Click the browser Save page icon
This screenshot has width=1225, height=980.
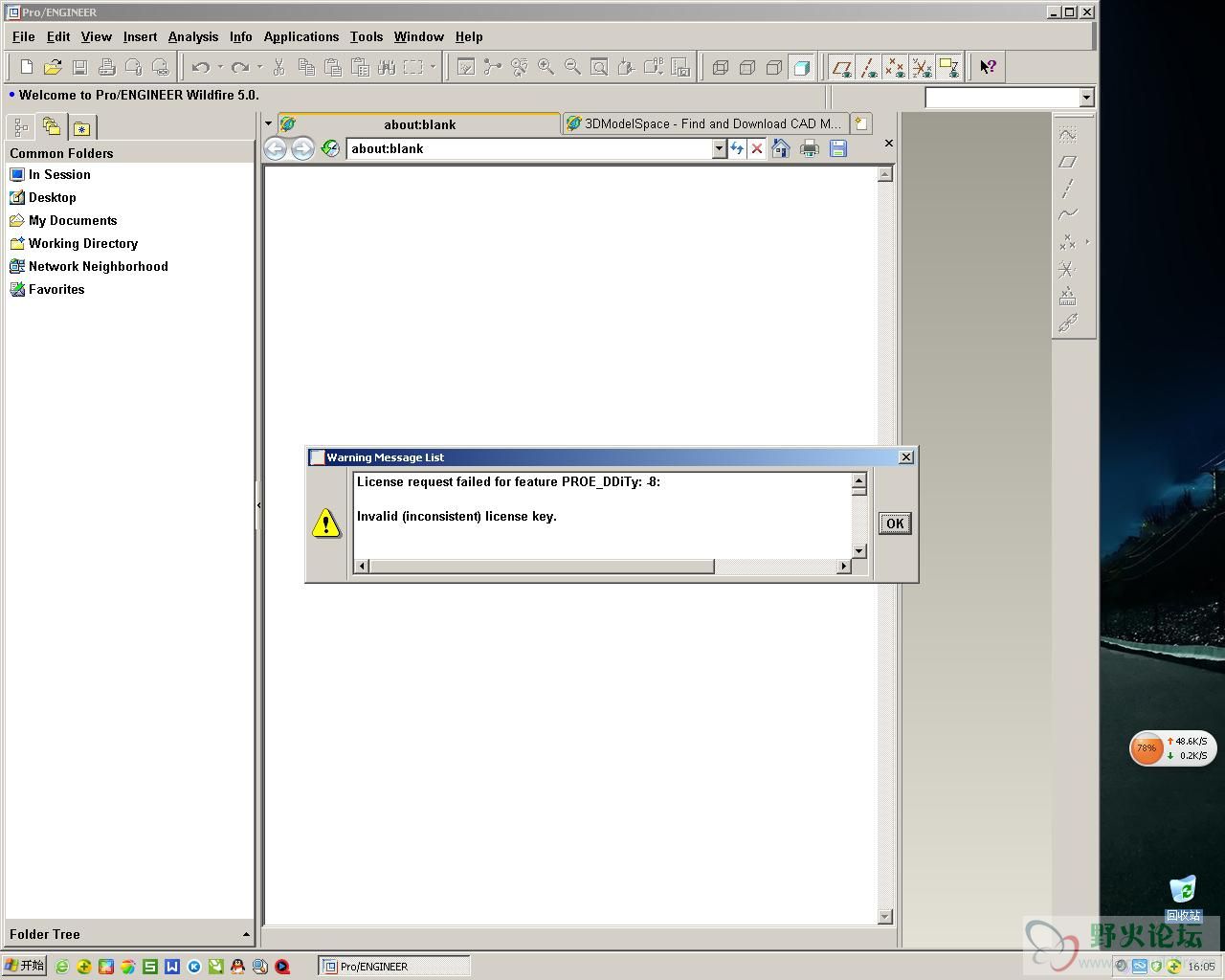(838, 148)
